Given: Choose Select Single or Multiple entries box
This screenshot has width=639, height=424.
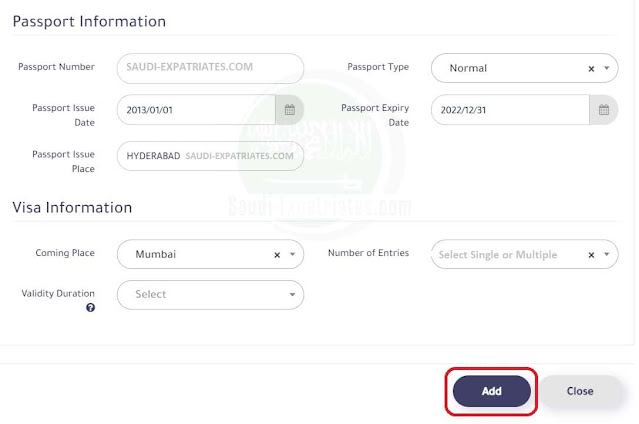Looking at the screenshot, I should (524, 254).
